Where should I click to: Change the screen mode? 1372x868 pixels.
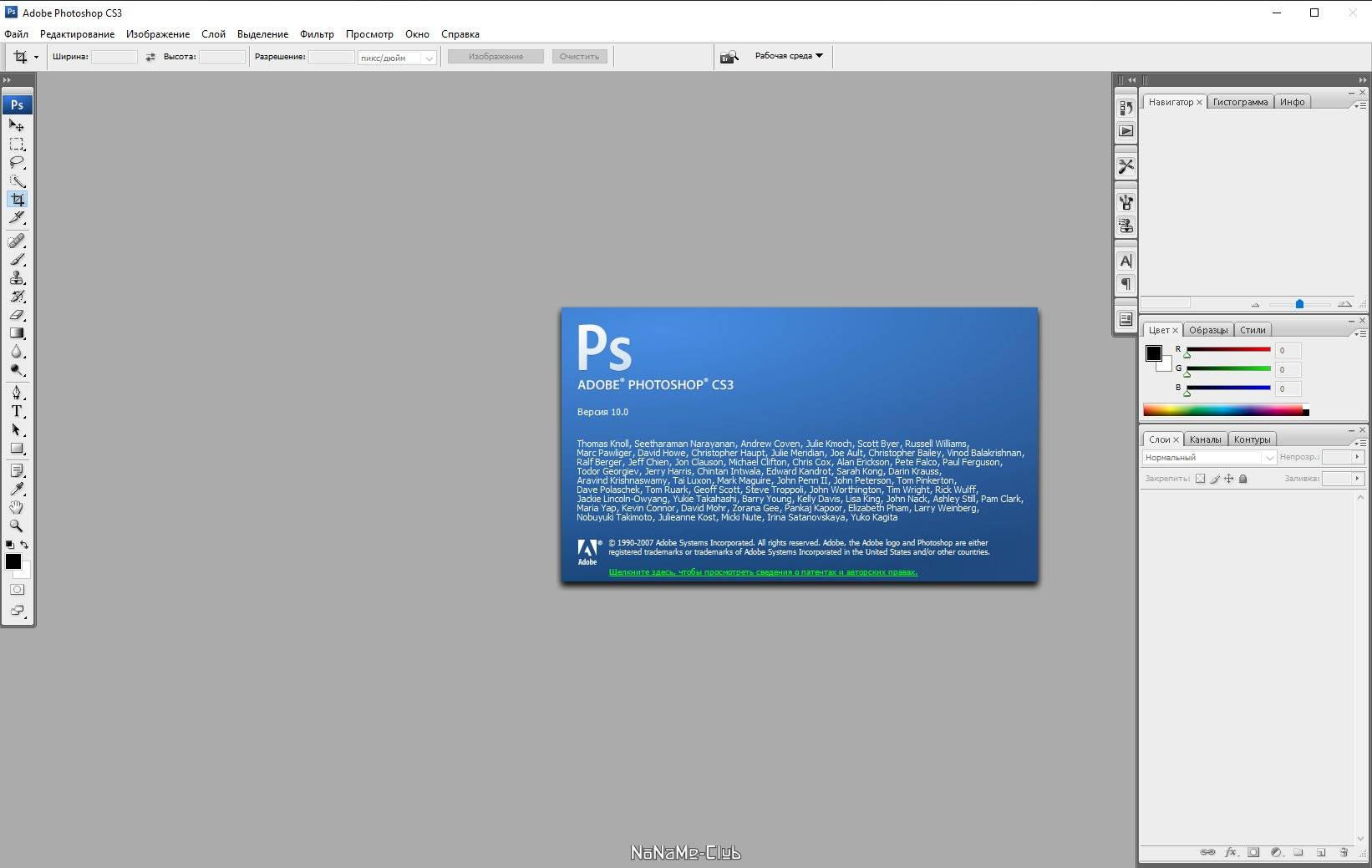click(x=17, y=611)
